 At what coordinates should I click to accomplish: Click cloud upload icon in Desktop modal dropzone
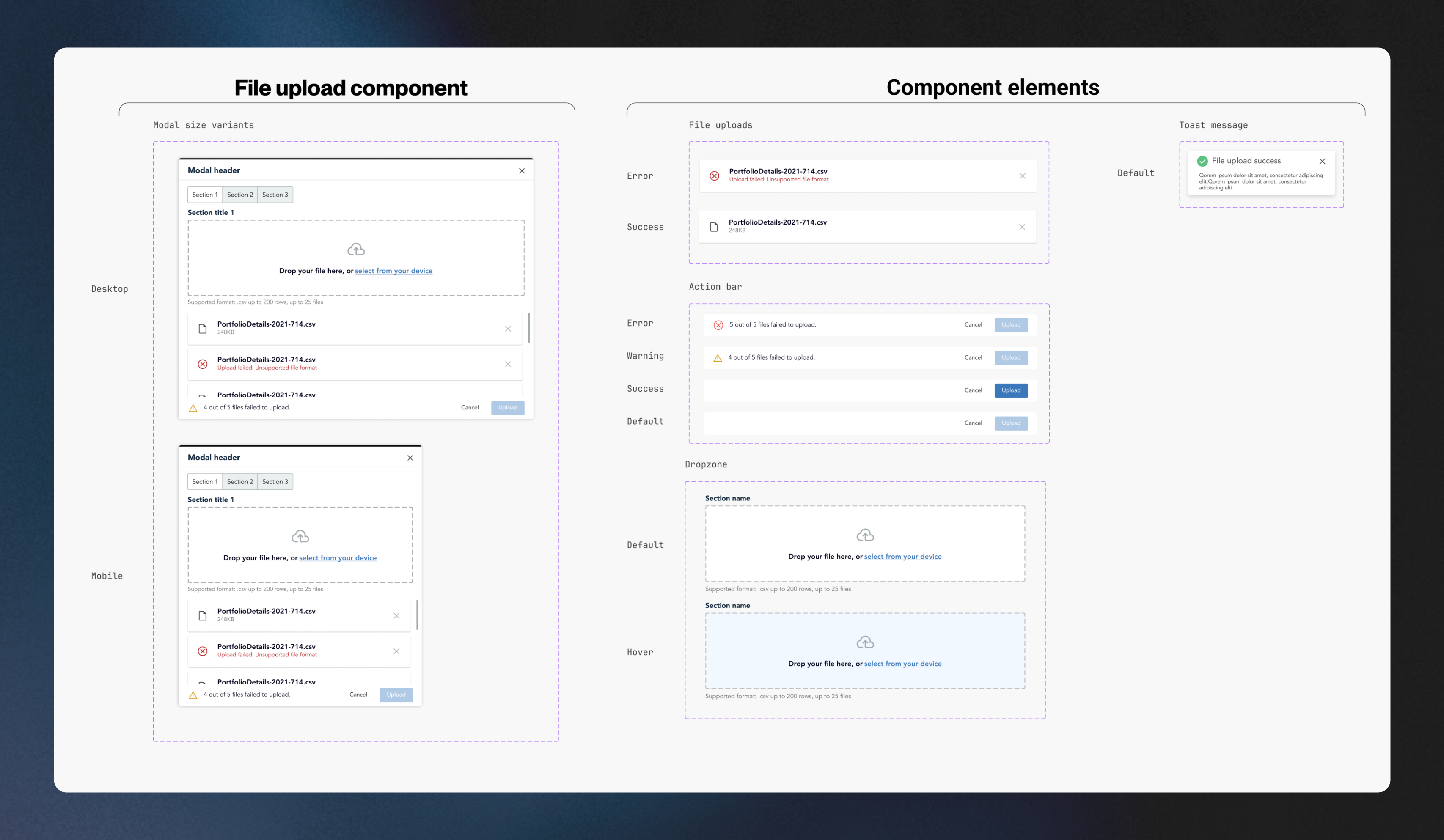tap(356, 249)
